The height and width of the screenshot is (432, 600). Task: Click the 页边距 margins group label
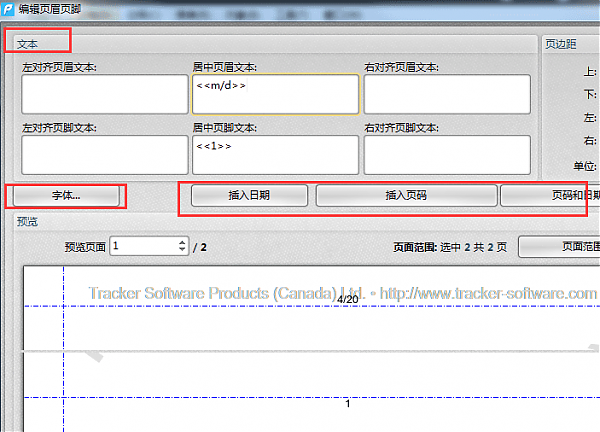click(x=561, y=44)
